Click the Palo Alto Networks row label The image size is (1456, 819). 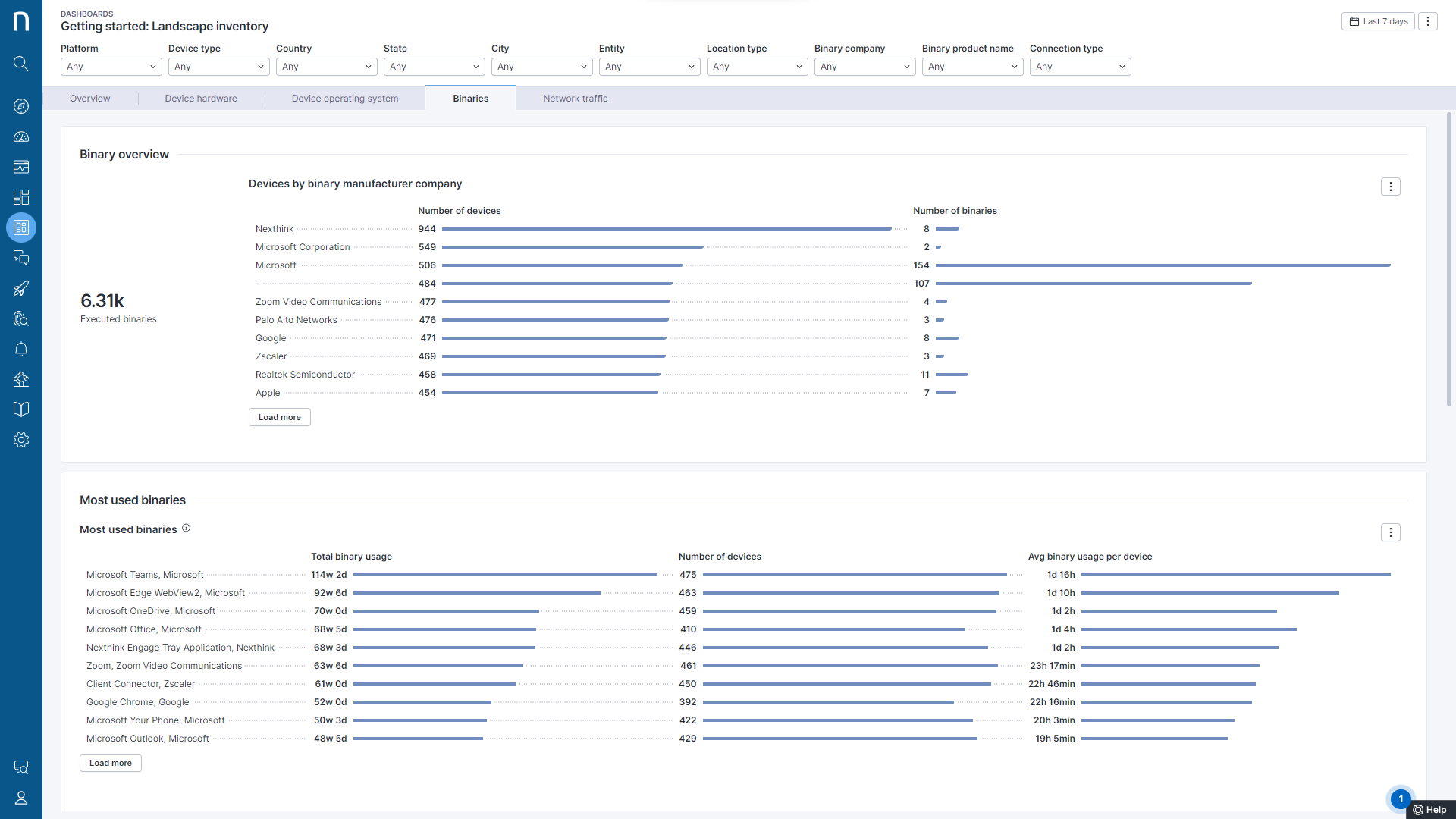click(x=297, y=320)
